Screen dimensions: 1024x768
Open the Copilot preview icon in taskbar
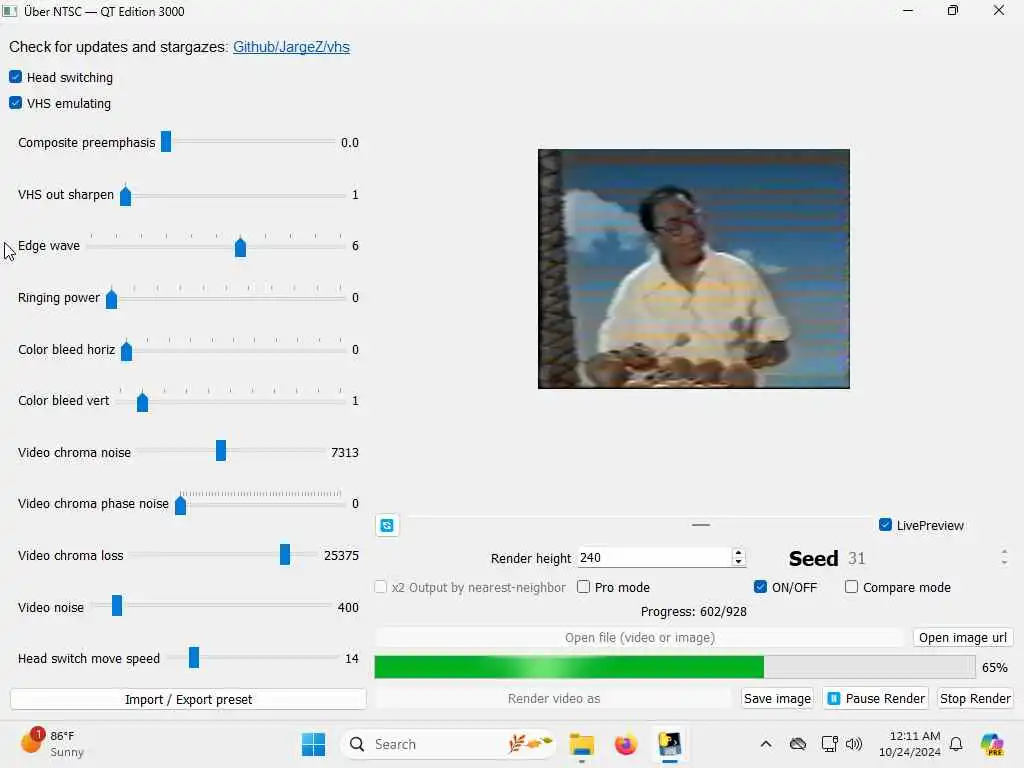click(992, 744)
